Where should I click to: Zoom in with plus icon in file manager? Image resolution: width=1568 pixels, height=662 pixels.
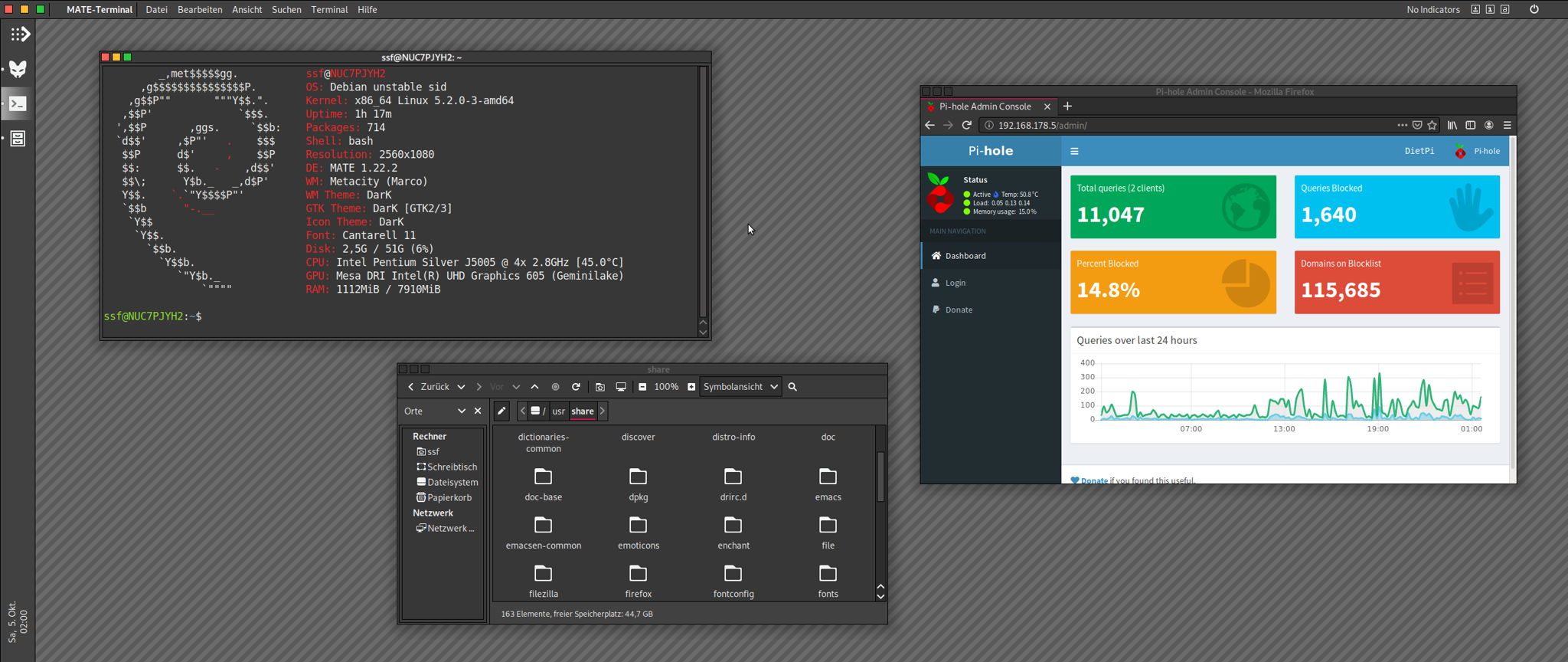[x=691, y=387]
